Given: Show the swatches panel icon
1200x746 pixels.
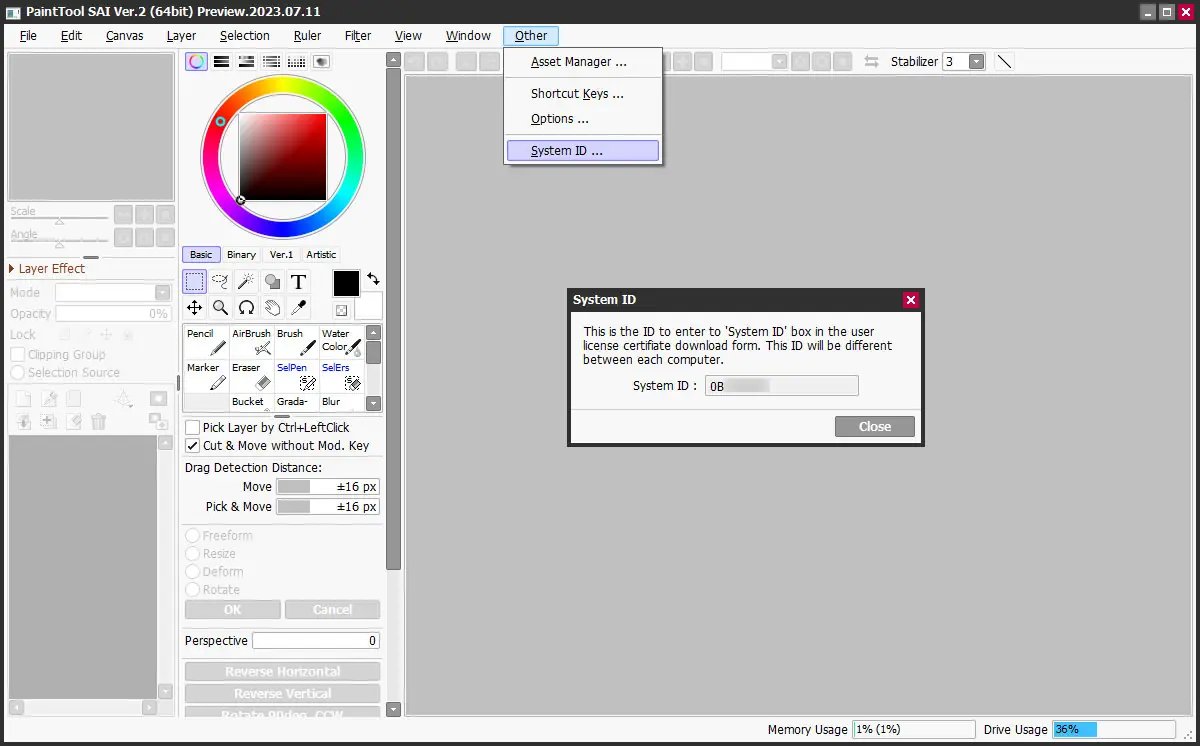Looking at the screenshot, I should pos(296,61).
